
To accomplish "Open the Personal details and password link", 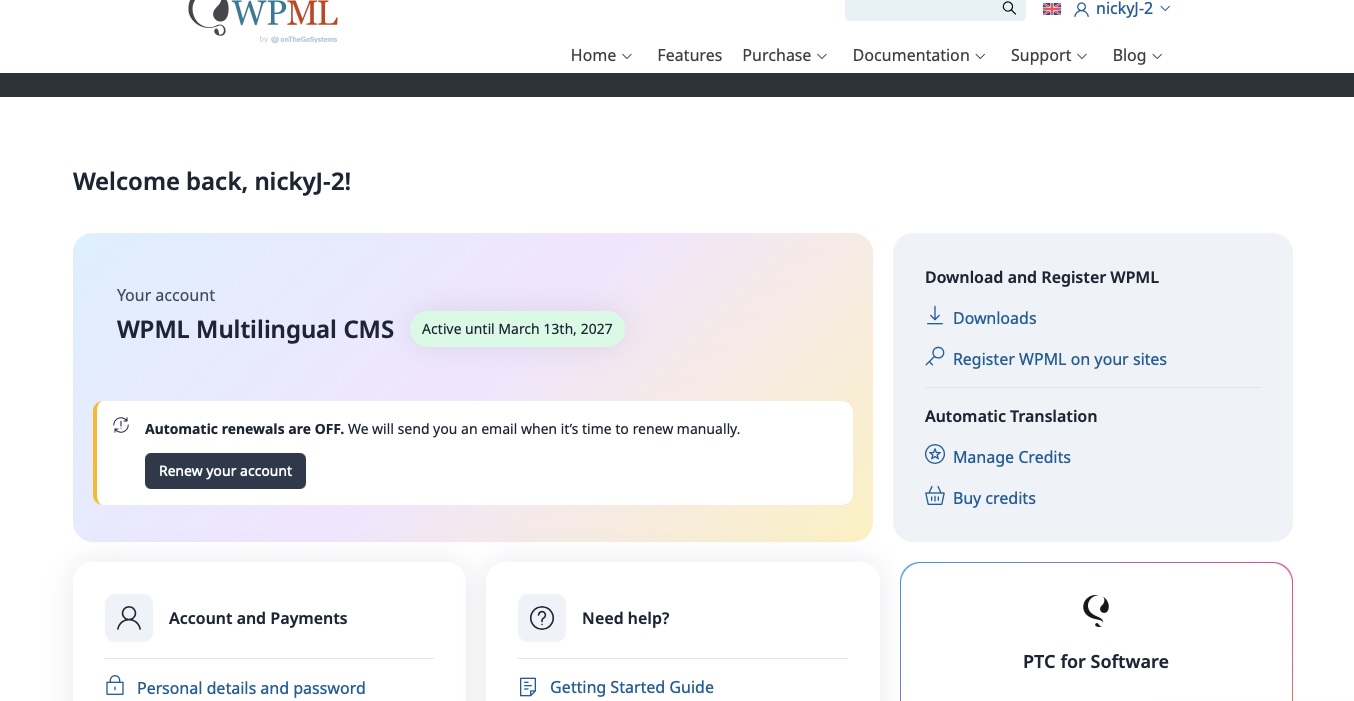I will tap(251, 688).
